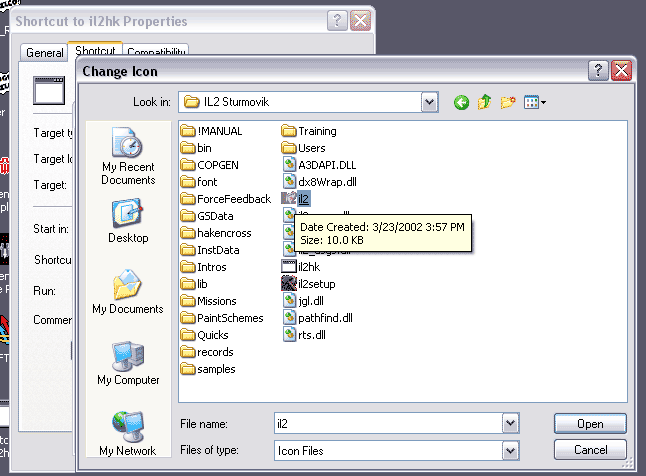Switch to Shortcut tab in Properties window
This screenshot has width=646, height=476.
95,50
